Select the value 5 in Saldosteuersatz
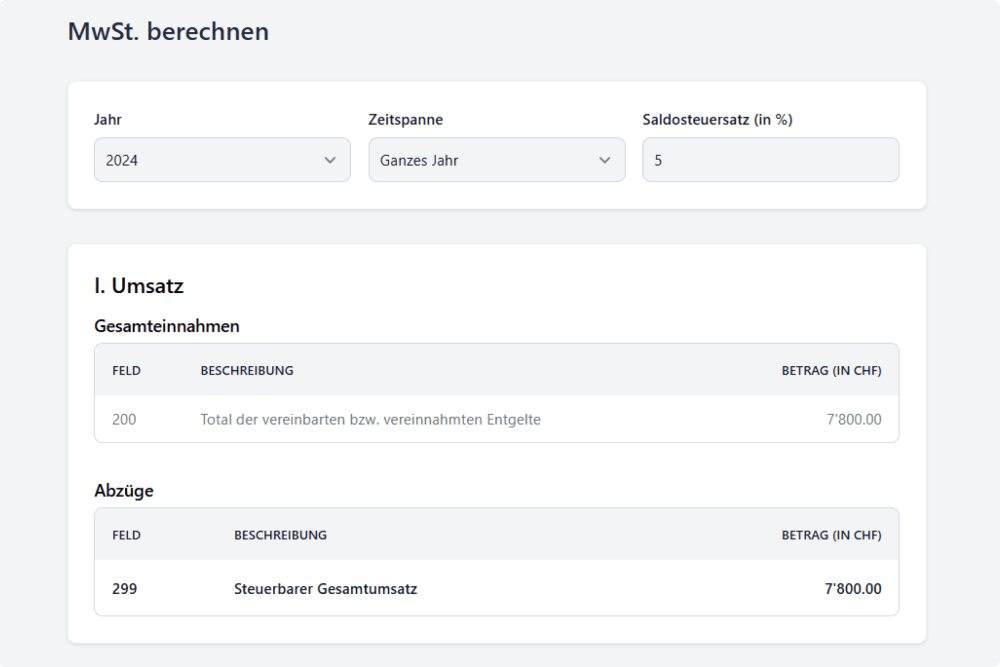The image size is (1000, 667). tap(660, 159)
